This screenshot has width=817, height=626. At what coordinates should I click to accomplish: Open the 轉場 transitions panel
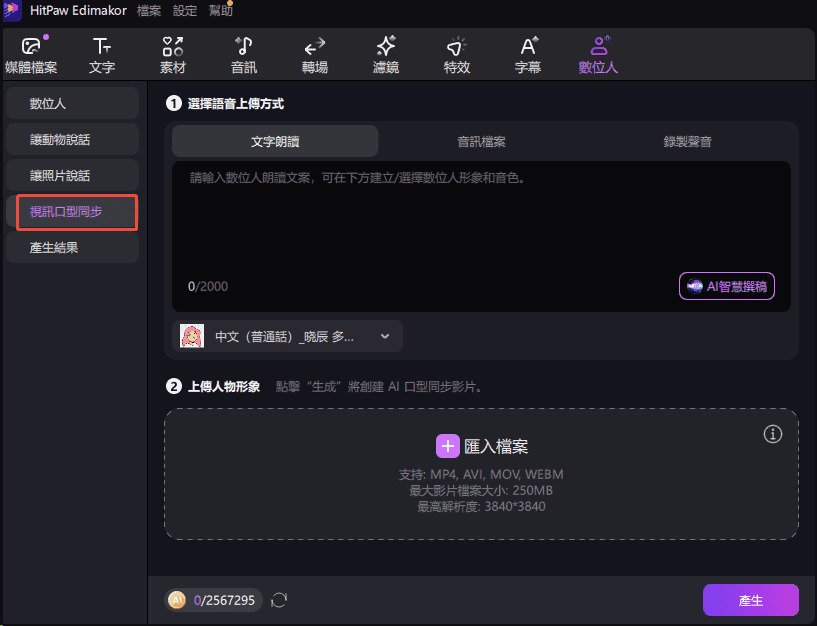[314, 54]
